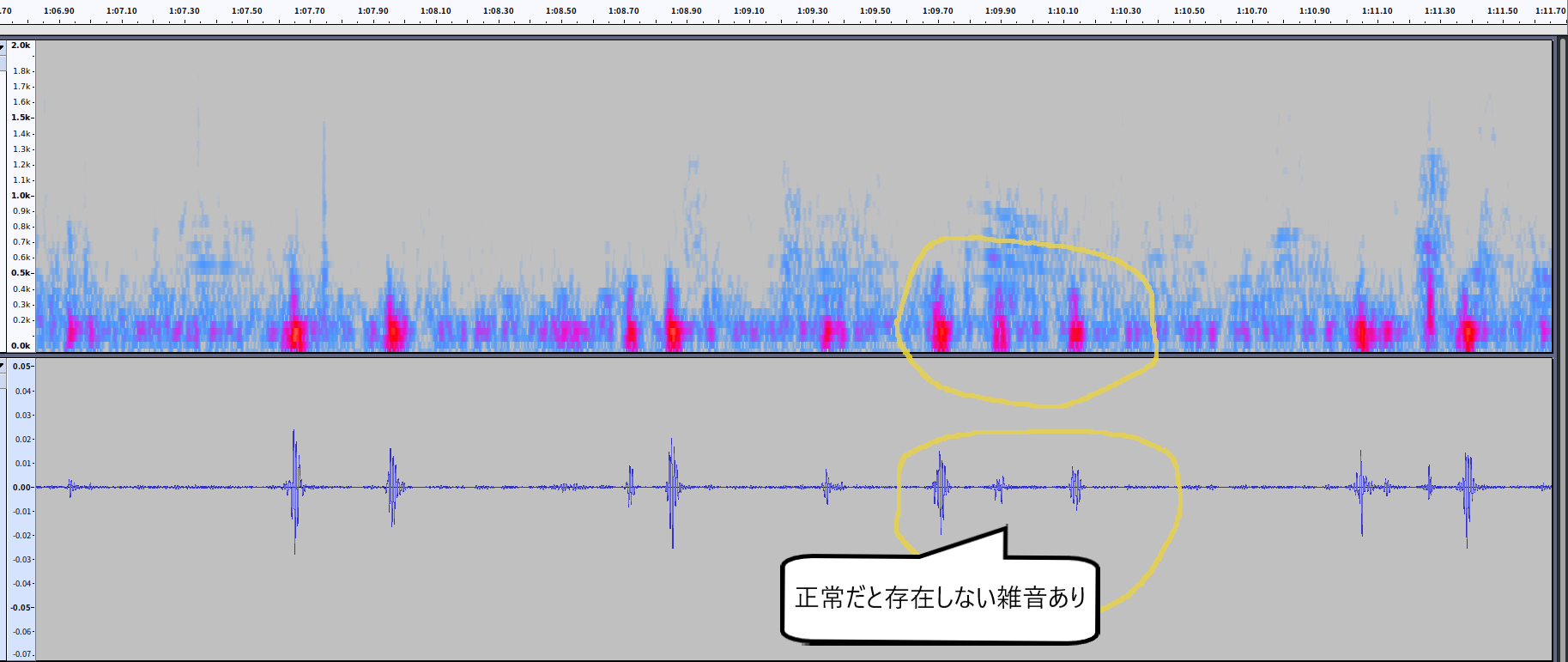
Task: Click the 1.5k label on the frequency scale
Action: point(21,118)
